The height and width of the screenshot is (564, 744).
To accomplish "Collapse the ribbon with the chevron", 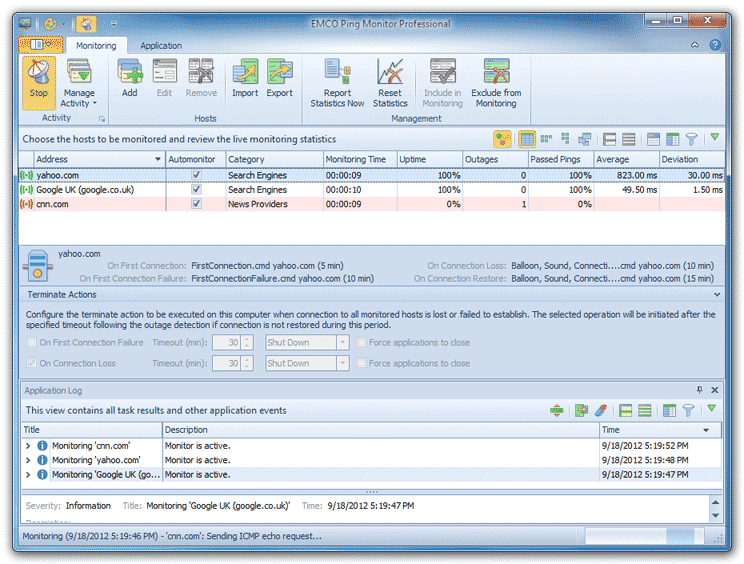I will tap(695, 45).
